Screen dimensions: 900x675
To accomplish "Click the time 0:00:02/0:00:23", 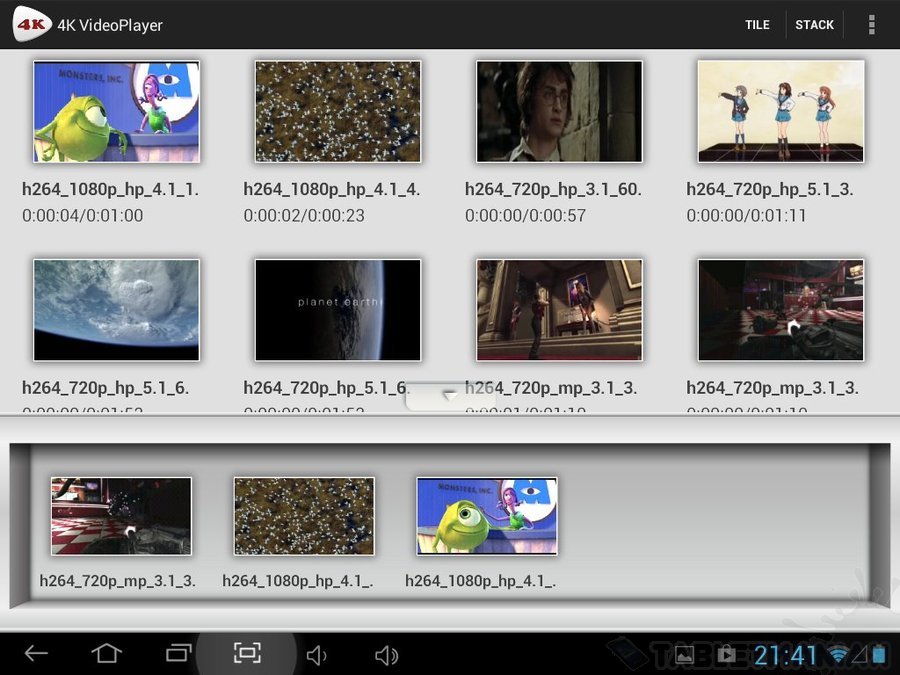I will (304, 216).
